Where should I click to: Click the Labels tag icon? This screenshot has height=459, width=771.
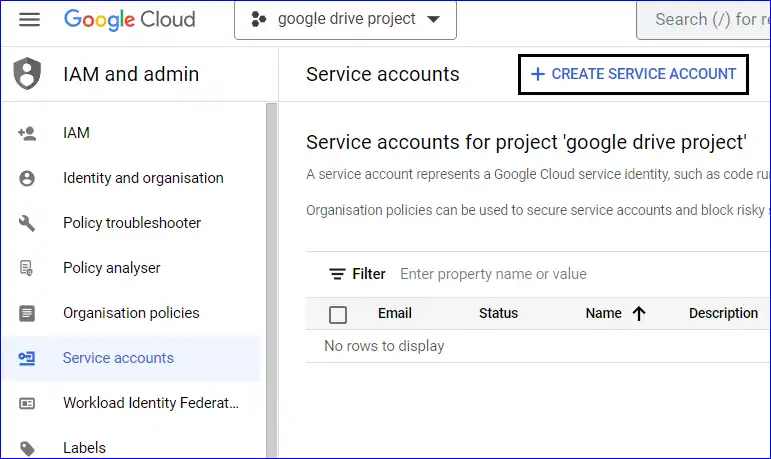(x=27, y=448)
